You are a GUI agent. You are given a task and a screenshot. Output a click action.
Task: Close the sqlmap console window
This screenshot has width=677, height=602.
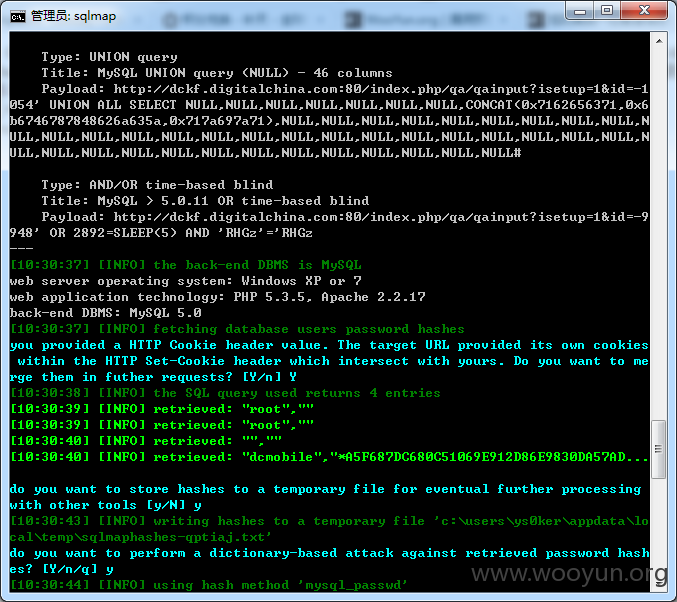[644, 11]
